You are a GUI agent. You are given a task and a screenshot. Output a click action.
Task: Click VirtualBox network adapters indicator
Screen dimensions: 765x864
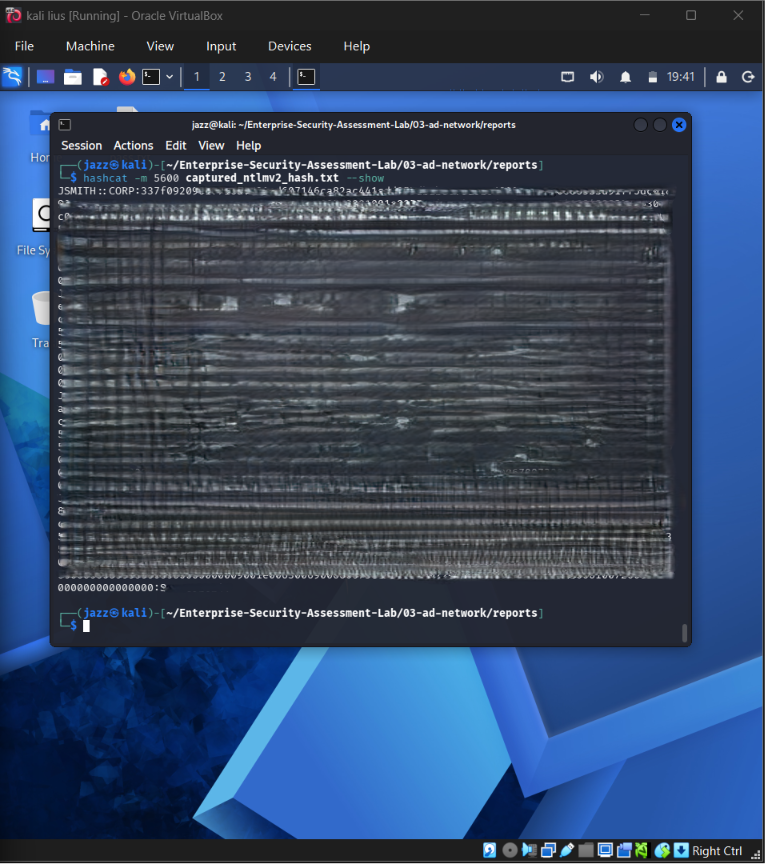548,850
